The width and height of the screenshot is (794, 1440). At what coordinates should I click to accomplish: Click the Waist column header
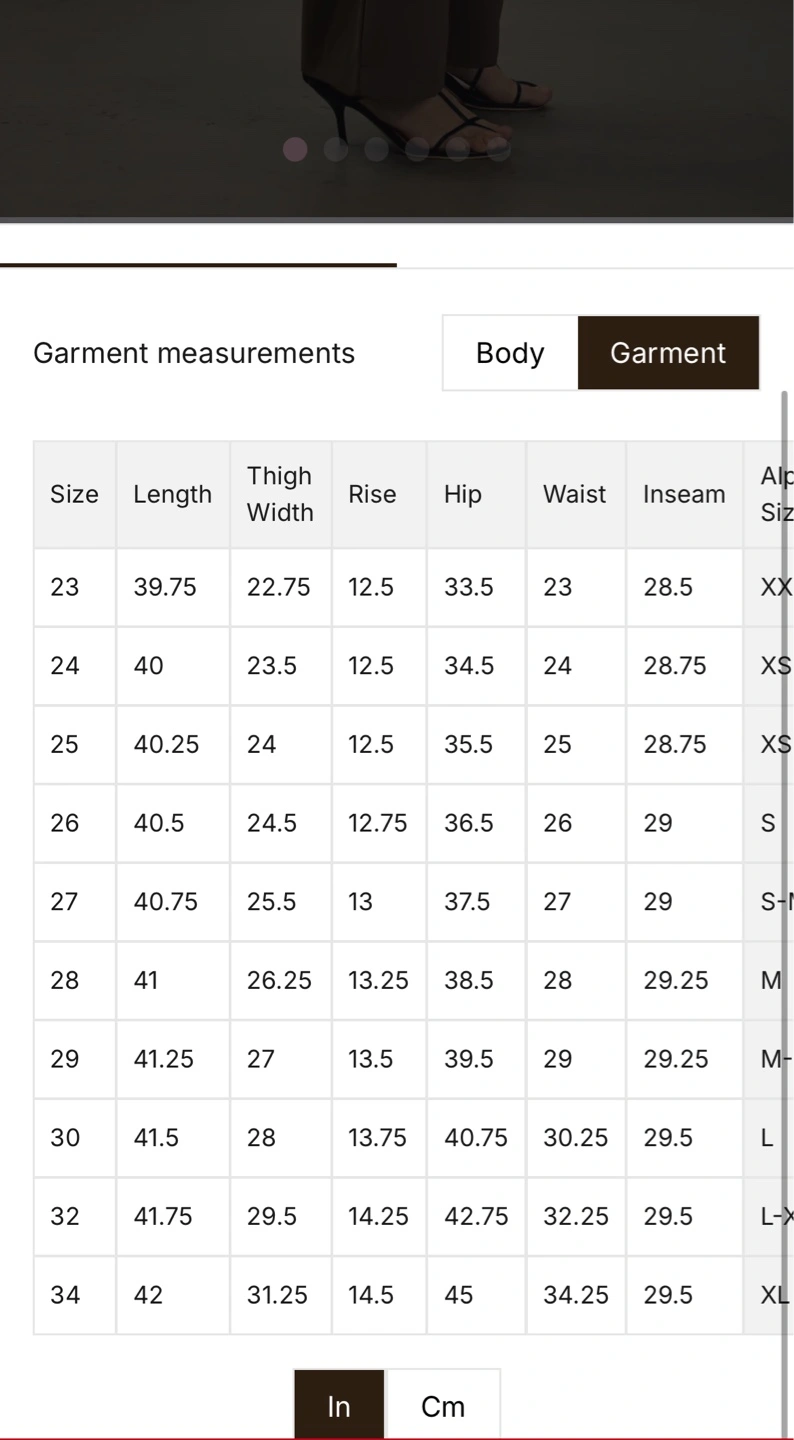pyautogui.click(x=575, y=494)
